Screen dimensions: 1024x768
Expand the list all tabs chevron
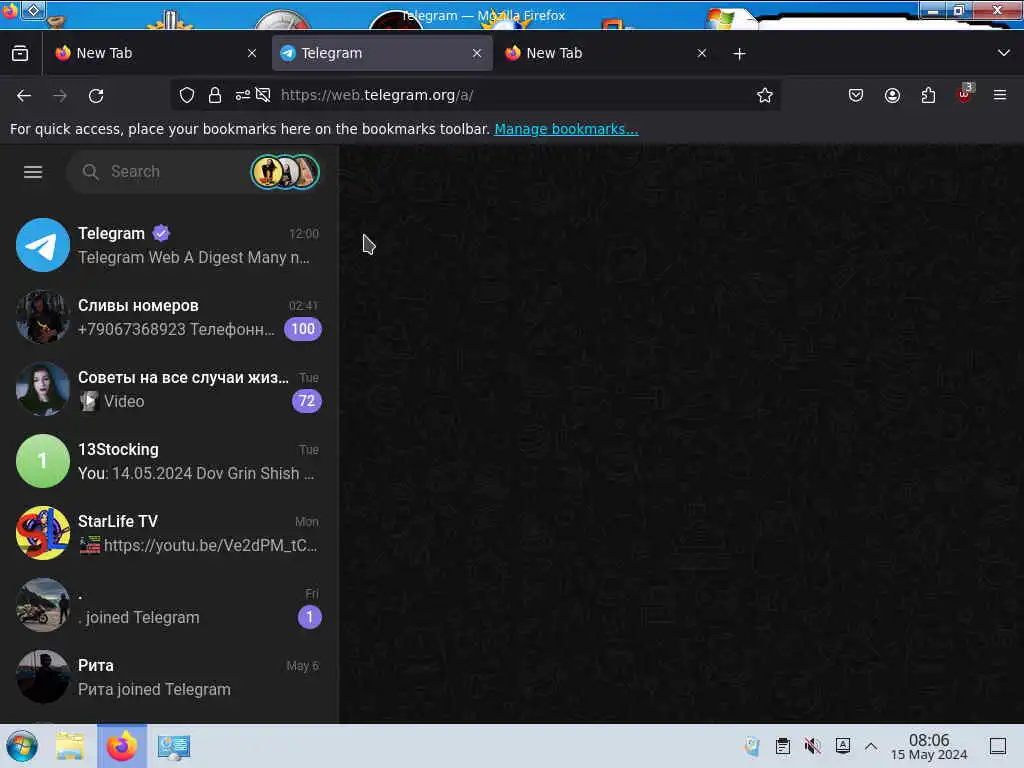tap(1004, 53)
